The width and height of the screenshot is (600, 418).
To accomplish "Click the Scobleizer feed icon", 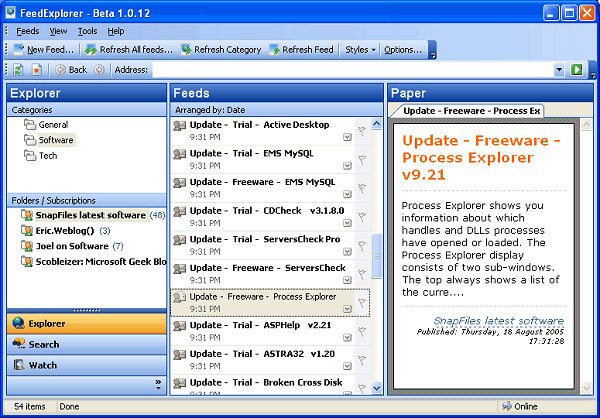I will (x=27, y=262).
